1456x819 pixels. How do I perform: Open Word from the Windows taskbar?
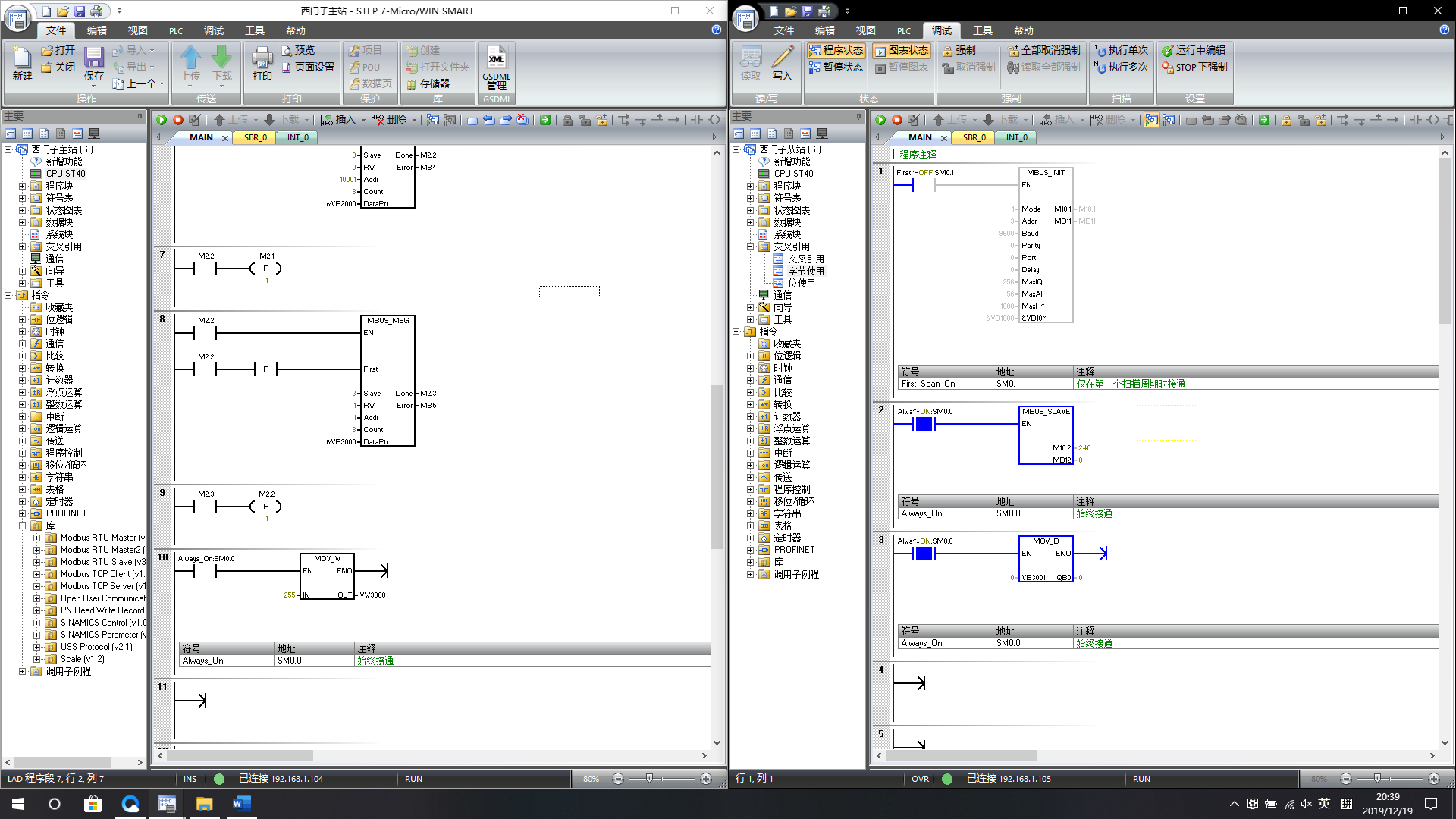coord(241,804)
